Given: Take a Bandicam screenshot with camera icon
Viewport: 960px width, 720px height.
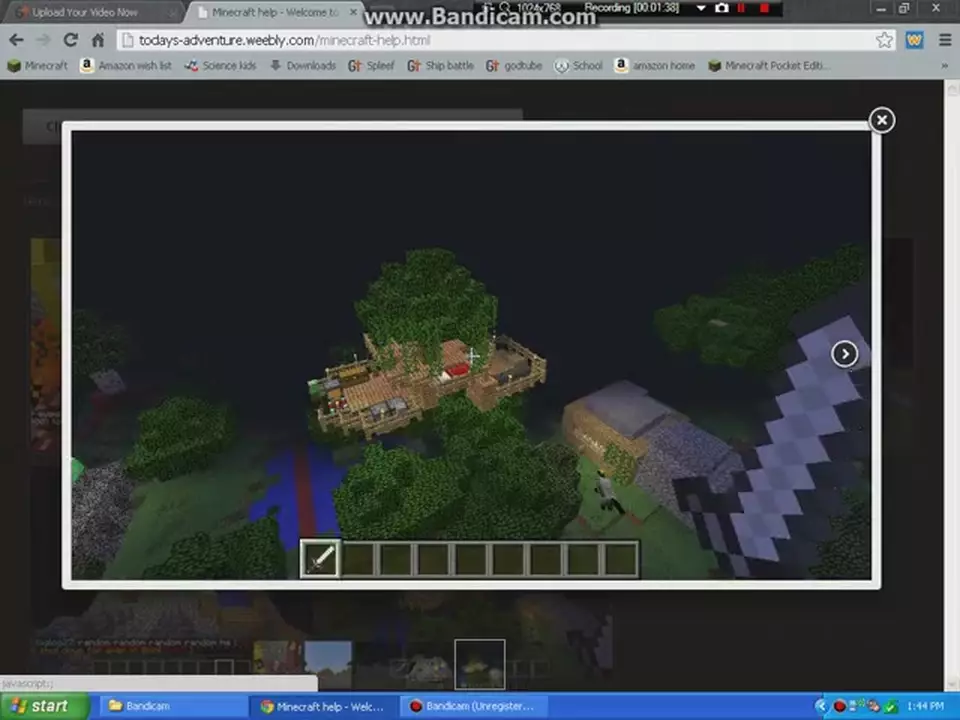Looking at the screenshot, I should point(722,8).
